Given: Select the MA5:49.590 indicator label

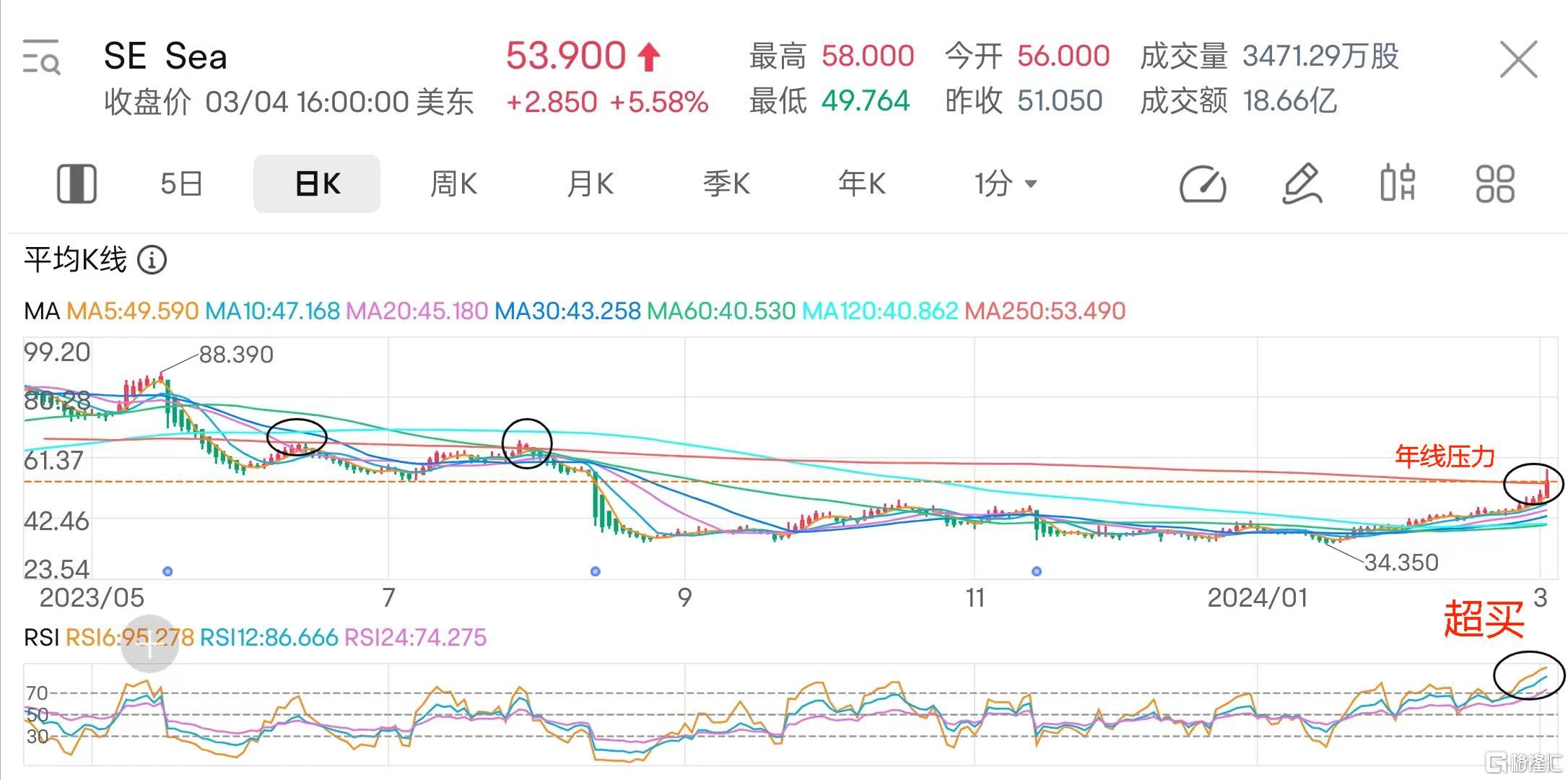Looking at the screenshot, I should click(132, 311).
